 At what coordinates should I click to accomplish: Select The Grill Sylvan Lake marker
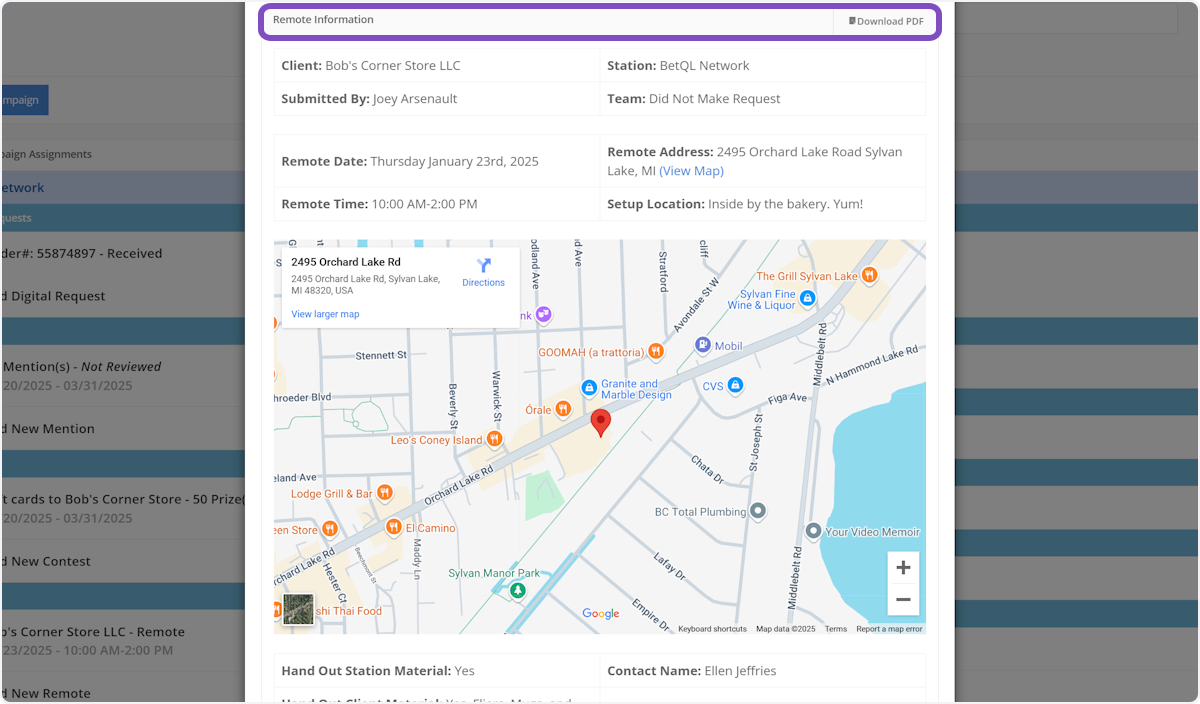(x=870, y=275)
